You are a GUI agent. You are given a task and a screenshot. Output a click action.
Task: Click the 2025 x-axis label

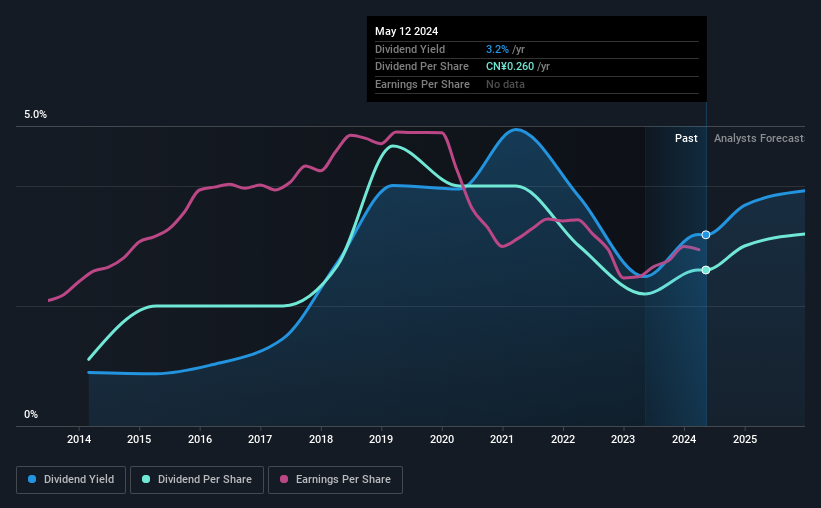tap(745, 439)
